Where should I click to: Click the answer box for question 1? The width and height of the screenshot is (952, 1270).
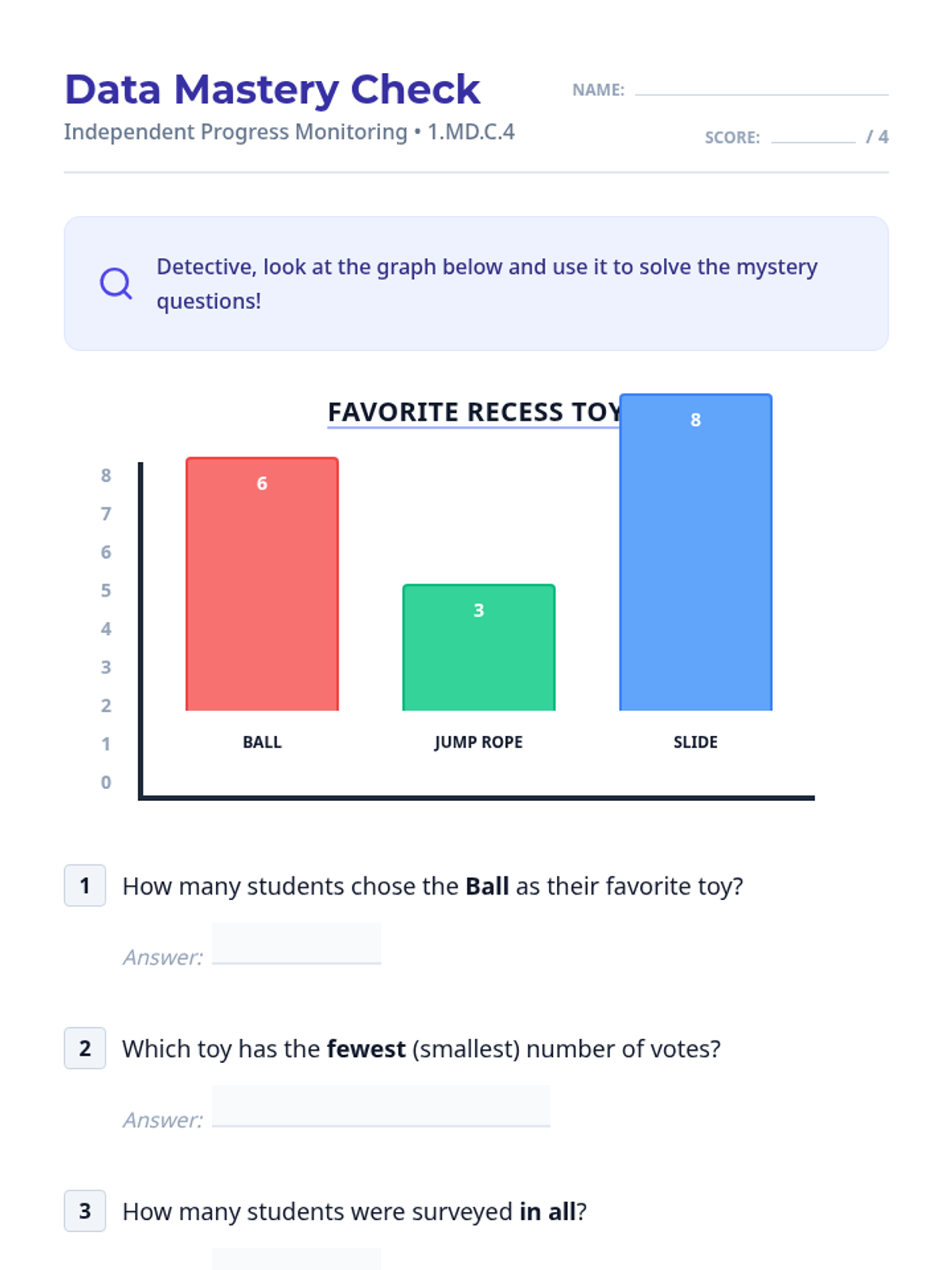click(x=296, y=944)
